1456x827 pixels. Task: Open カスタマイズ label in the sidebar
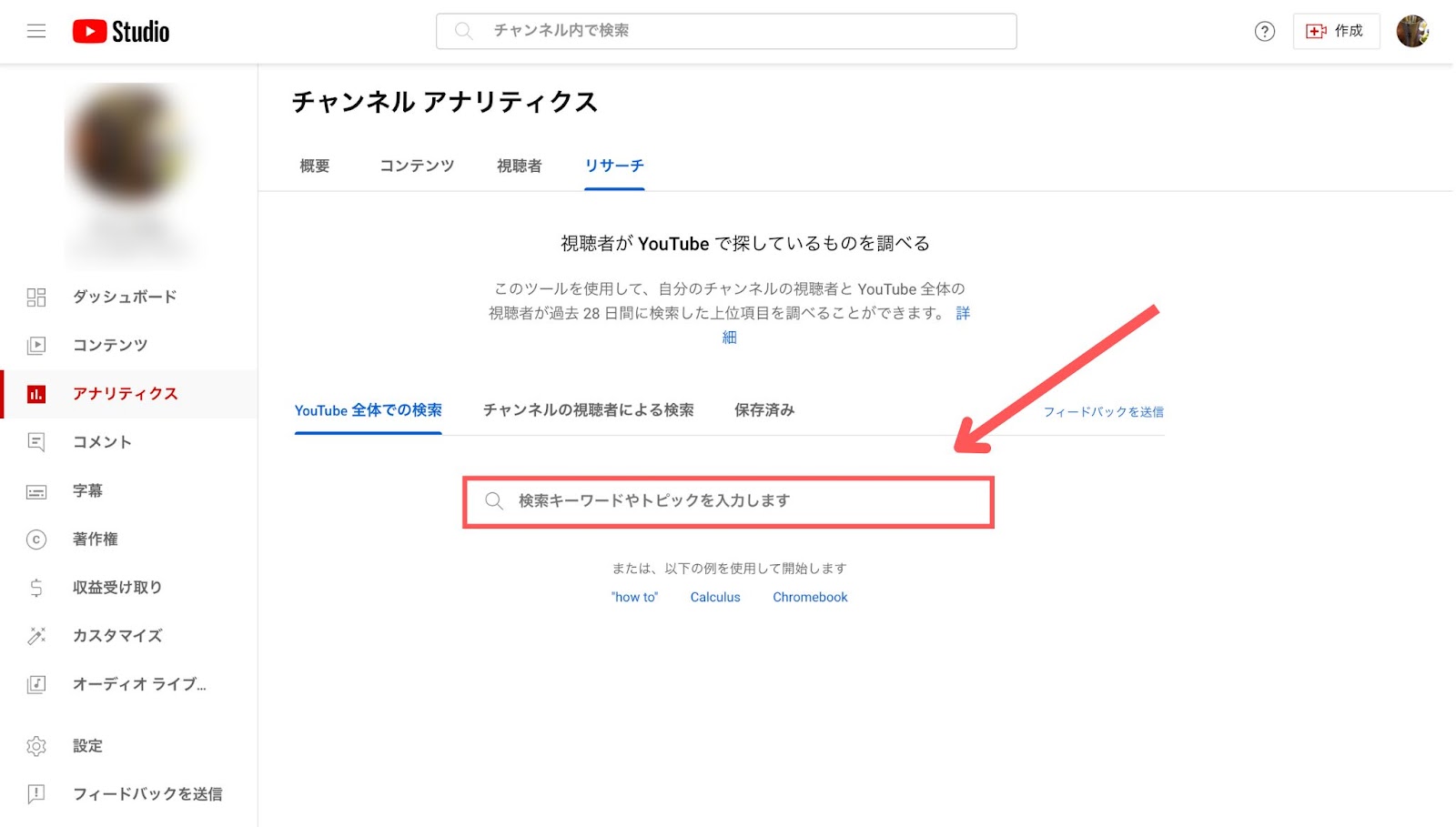[x=117, y=635]
